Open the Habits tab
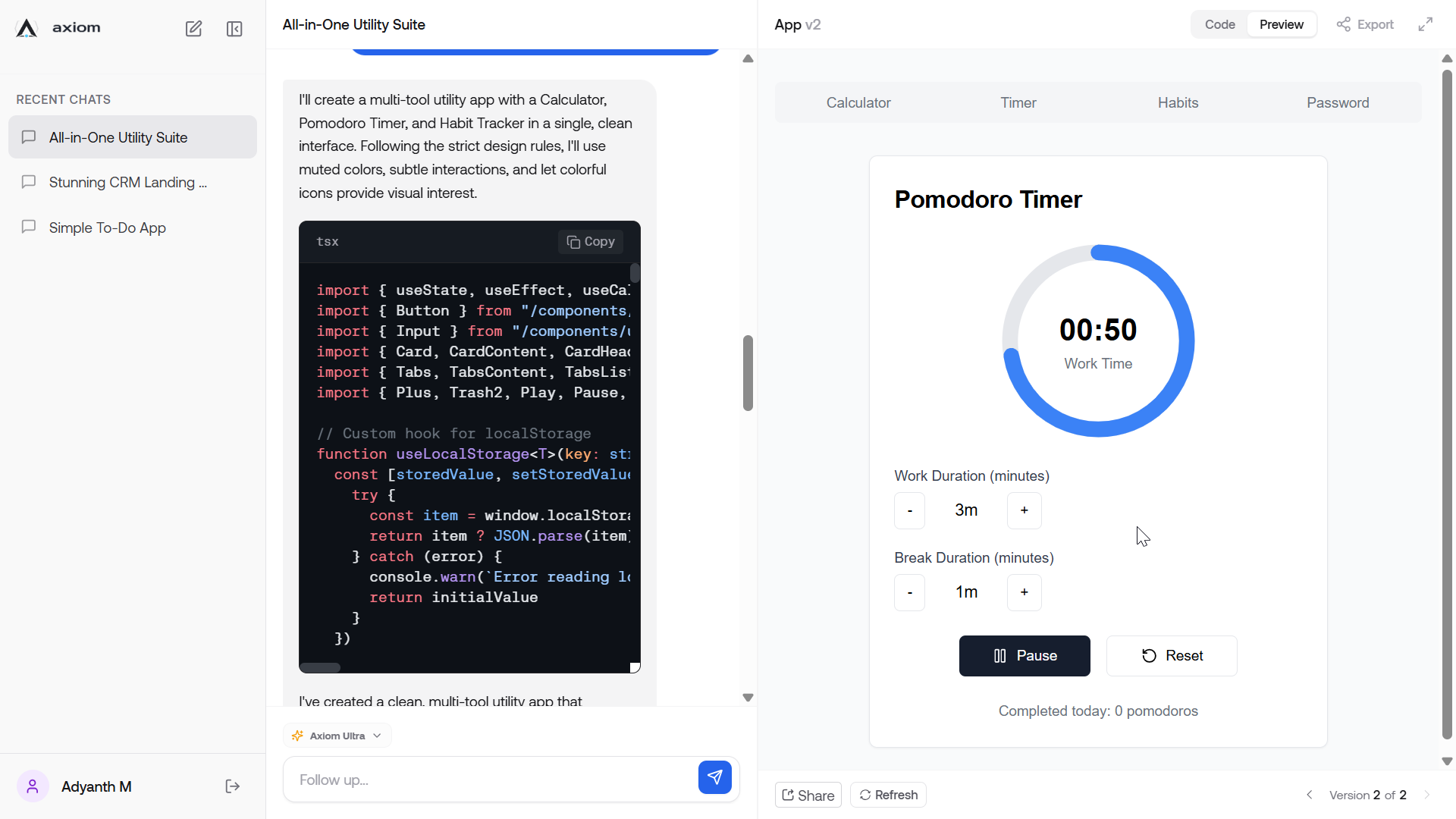The height and width of the screenshot is (819, 1456). (x=1178, y=102)
